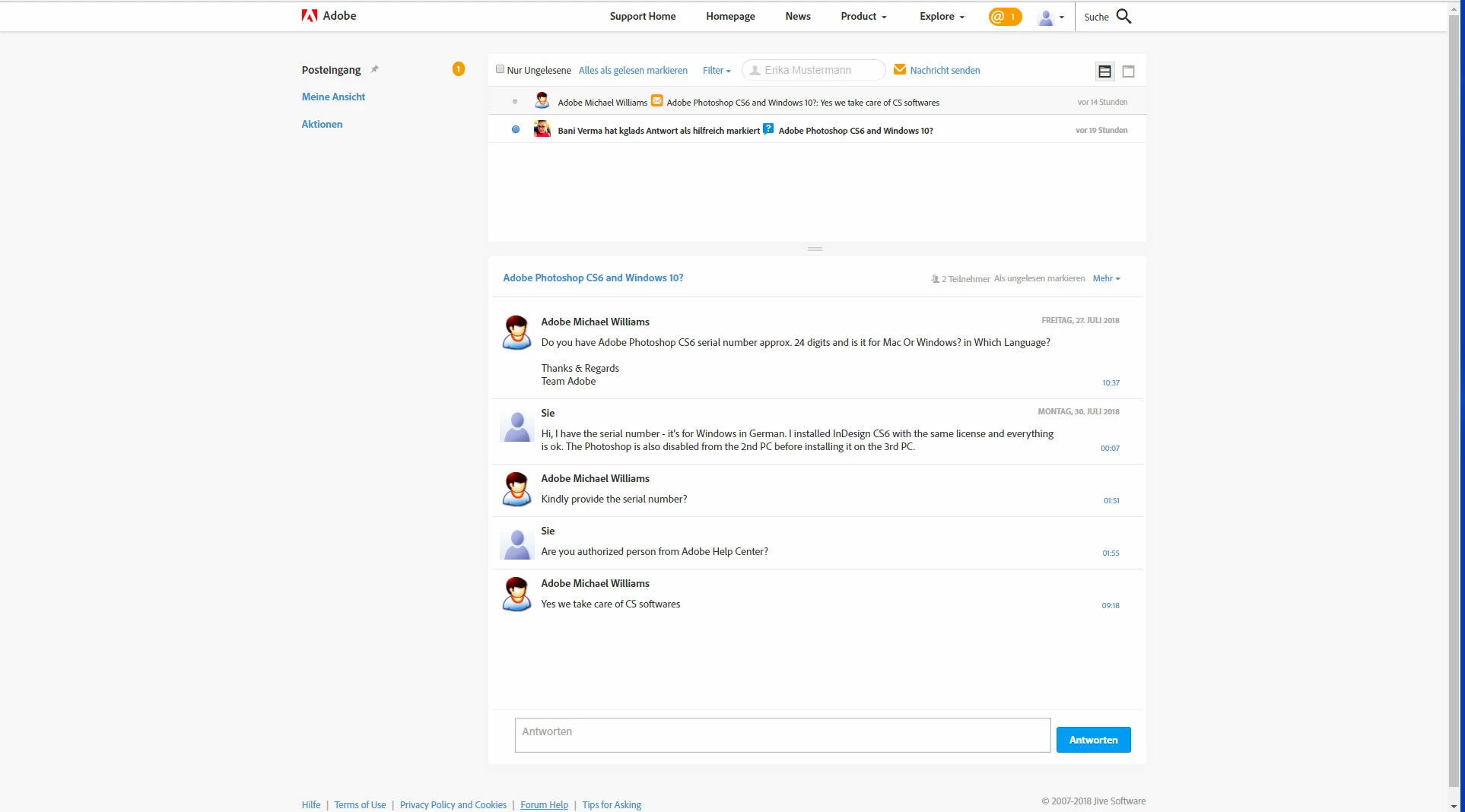The height and width of the screenshot is (812, 1465).
Task: Click the 10:37 timestamp link
Action: click(x=1111, y=383)
